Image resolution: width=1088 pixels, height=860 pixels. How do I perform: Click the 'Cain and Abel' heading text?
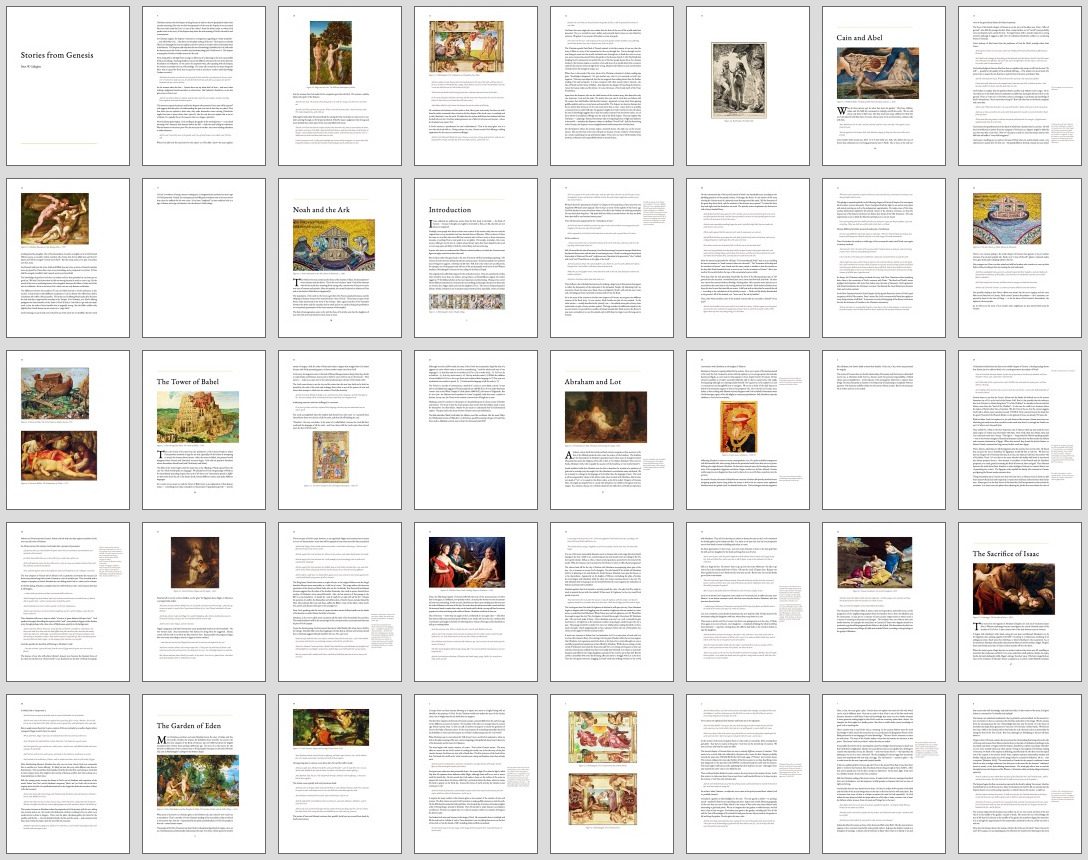859,37
